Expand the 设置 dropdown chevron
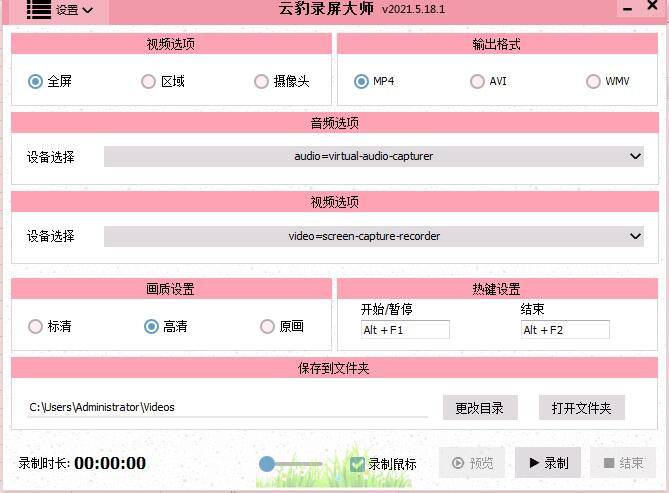Image resolution: width=669 pixels, height=493 pixels. (87, 10)
